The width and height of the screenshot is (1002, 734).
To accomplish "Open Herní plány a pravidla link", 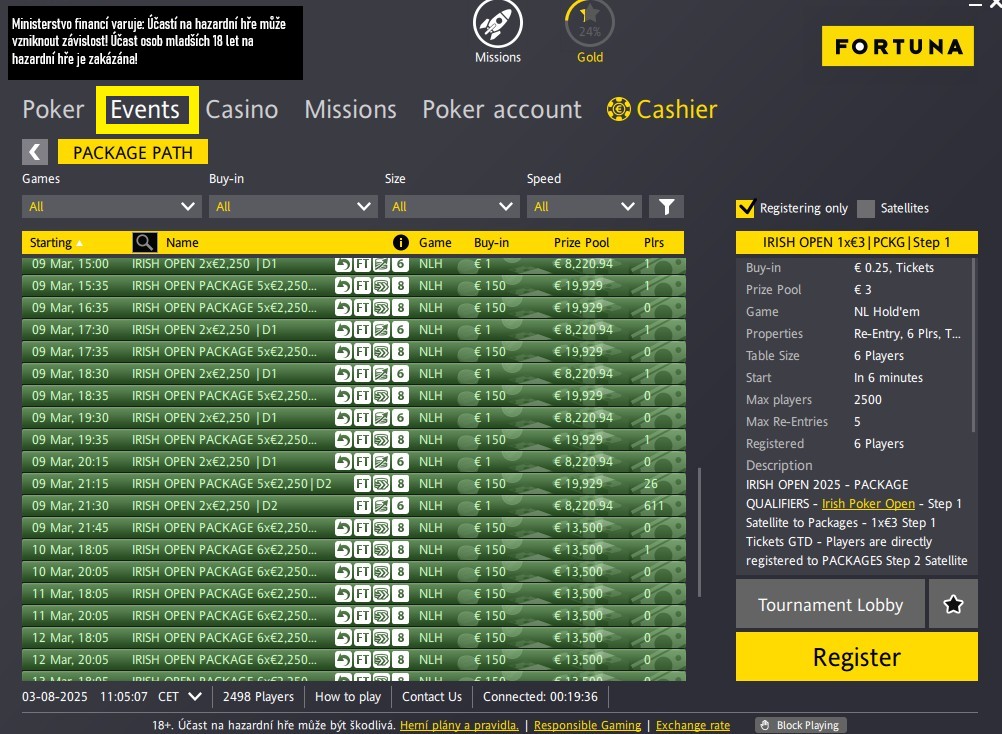I will [459, 725].
